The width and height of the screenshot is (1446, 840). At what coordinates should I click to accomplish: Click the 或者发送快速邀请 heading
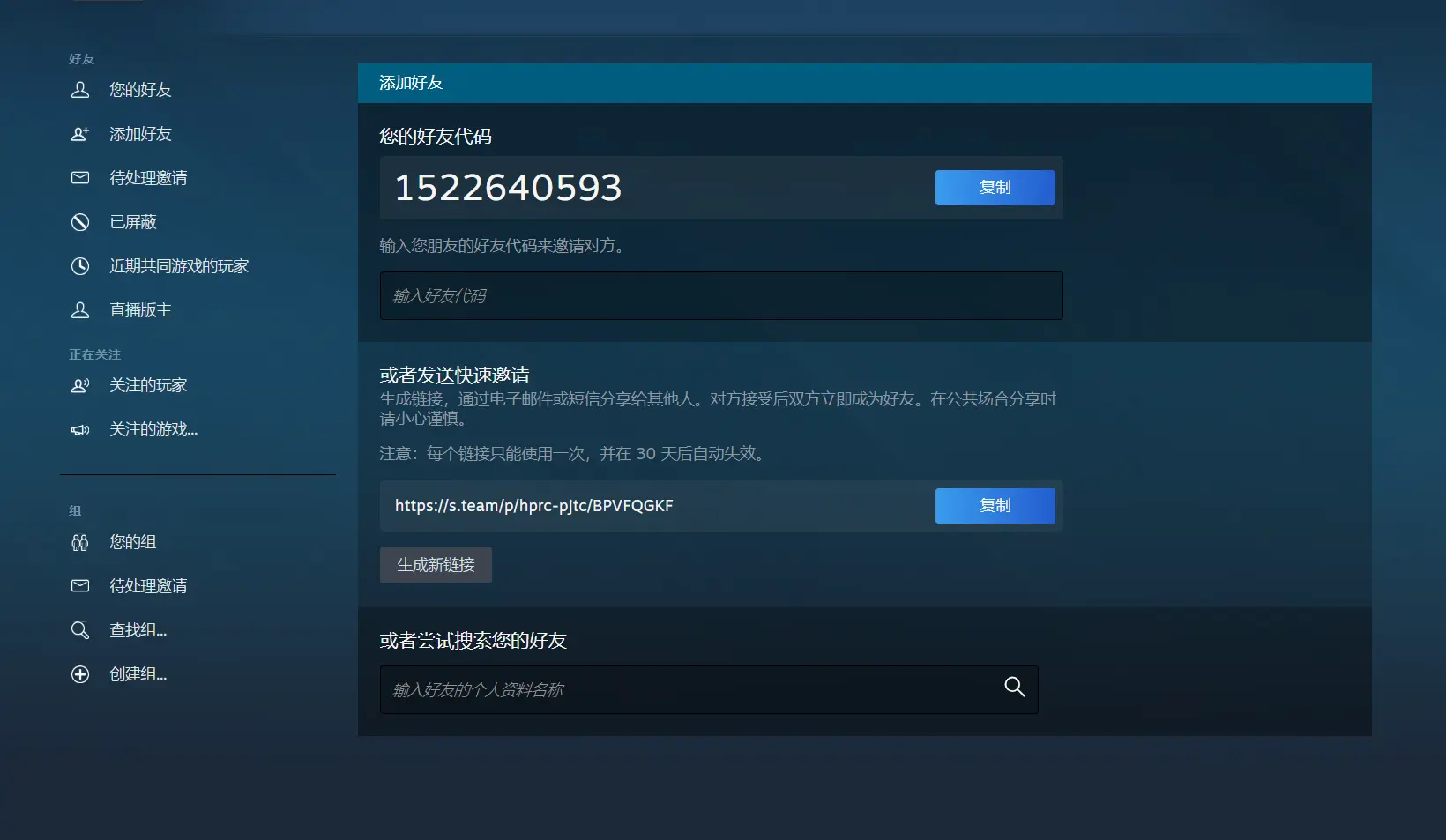454,375
